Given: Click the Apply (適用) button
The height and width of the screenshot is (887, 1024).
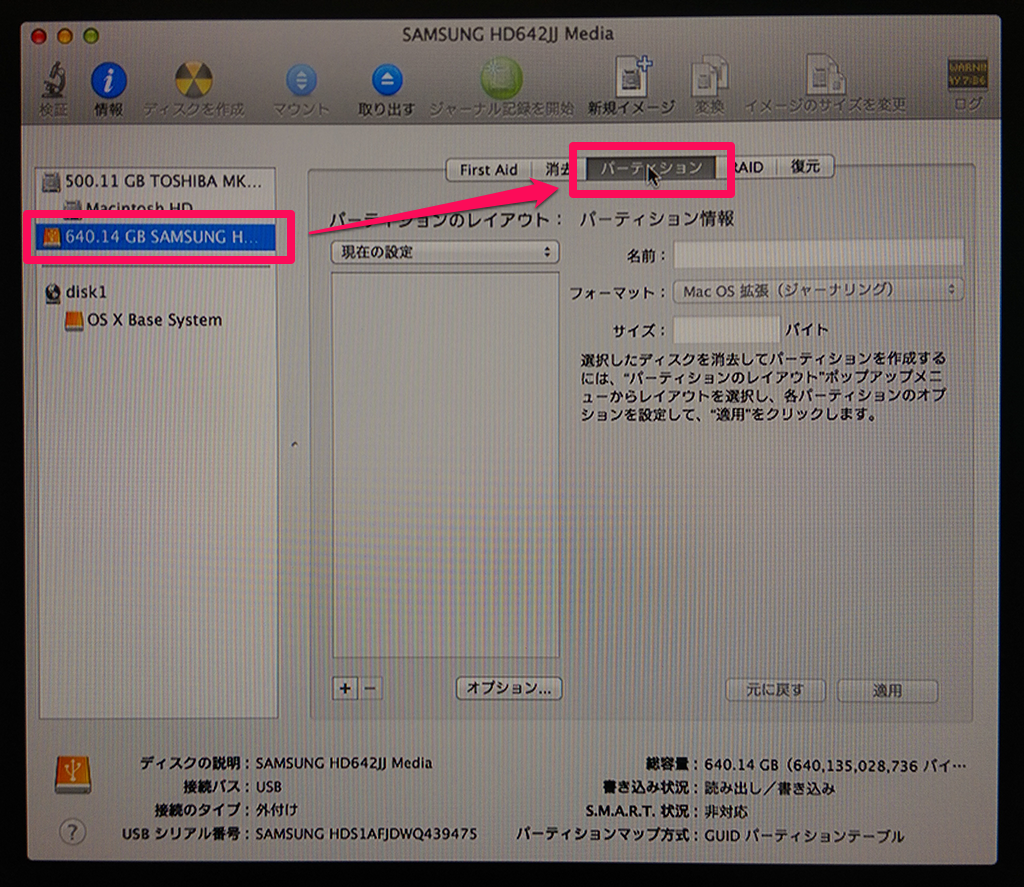Looking at the screenshot, I should coord(888,690).
